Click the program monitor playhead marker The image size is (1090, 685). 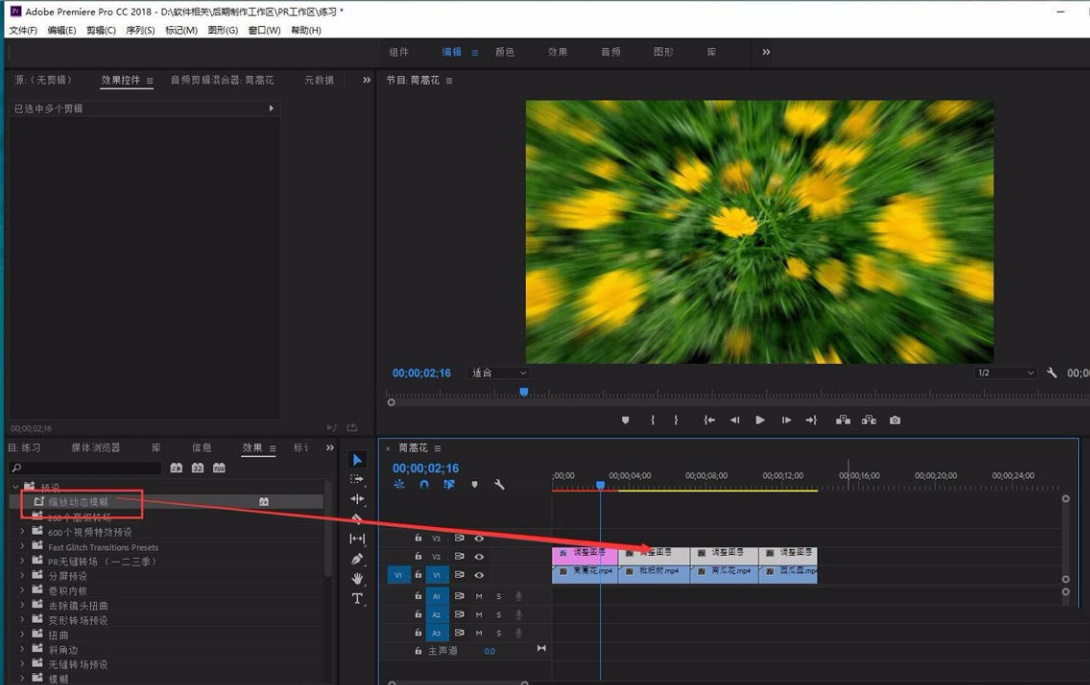tap(524, 393)
